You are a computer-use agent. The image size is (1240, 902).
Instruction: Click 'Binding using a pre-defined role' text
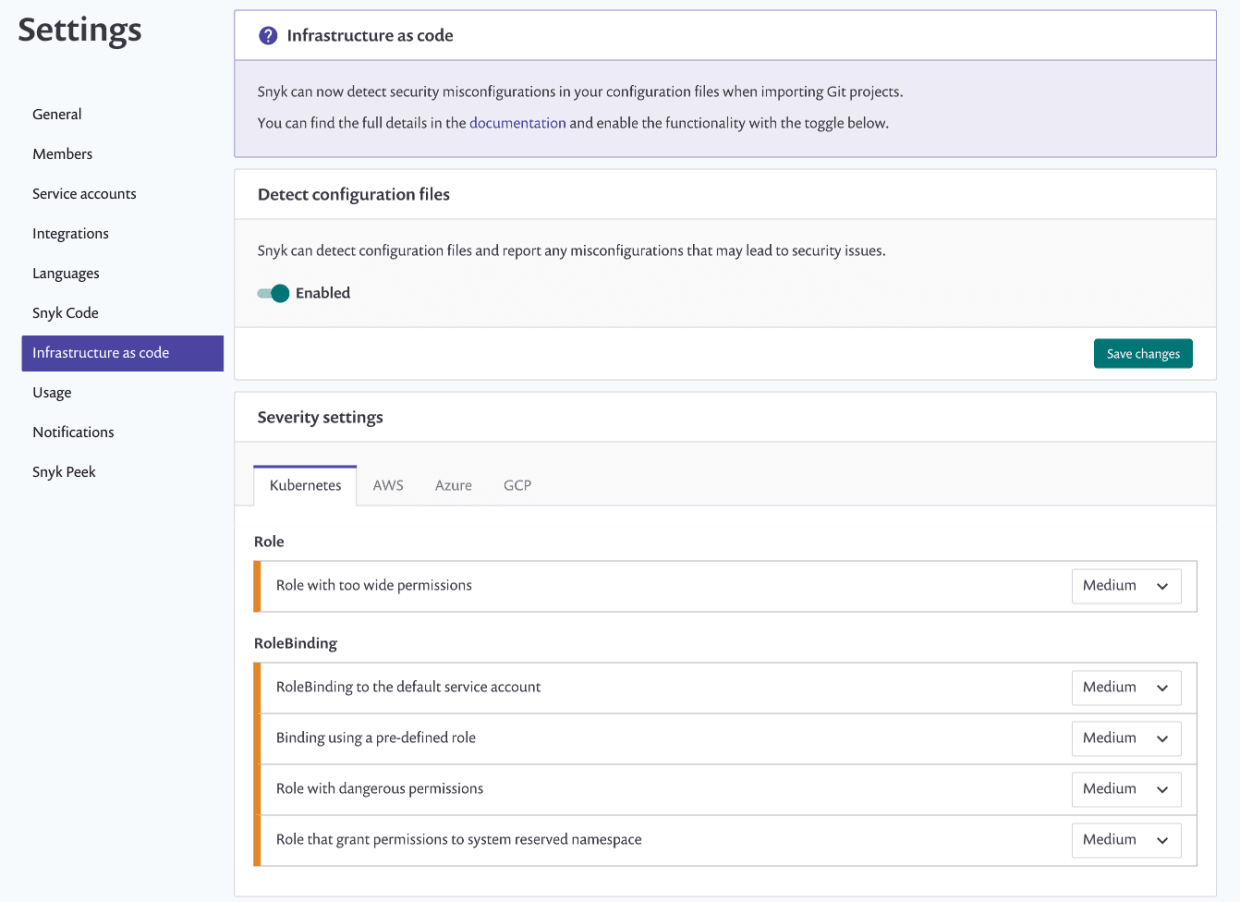pos(376,738)
